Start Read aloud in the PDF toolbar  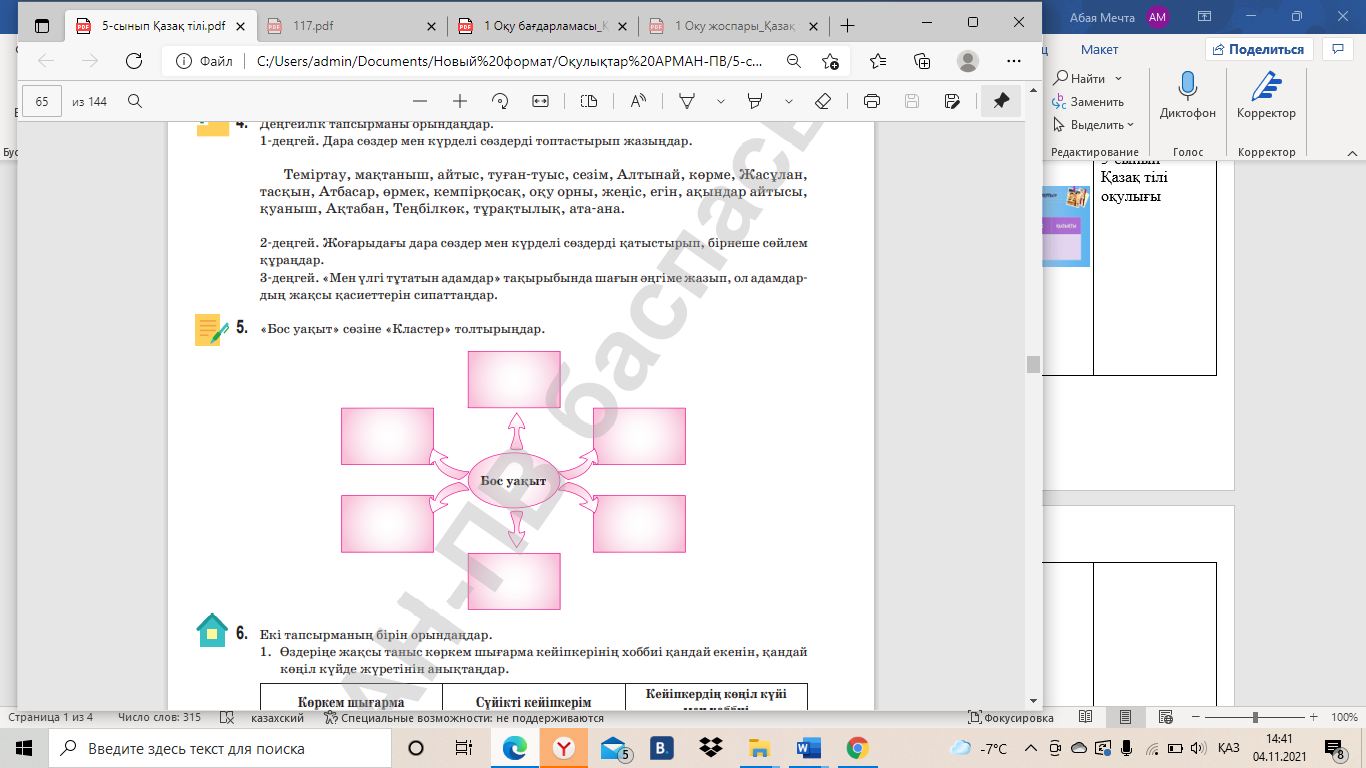[x=637, y=101]
